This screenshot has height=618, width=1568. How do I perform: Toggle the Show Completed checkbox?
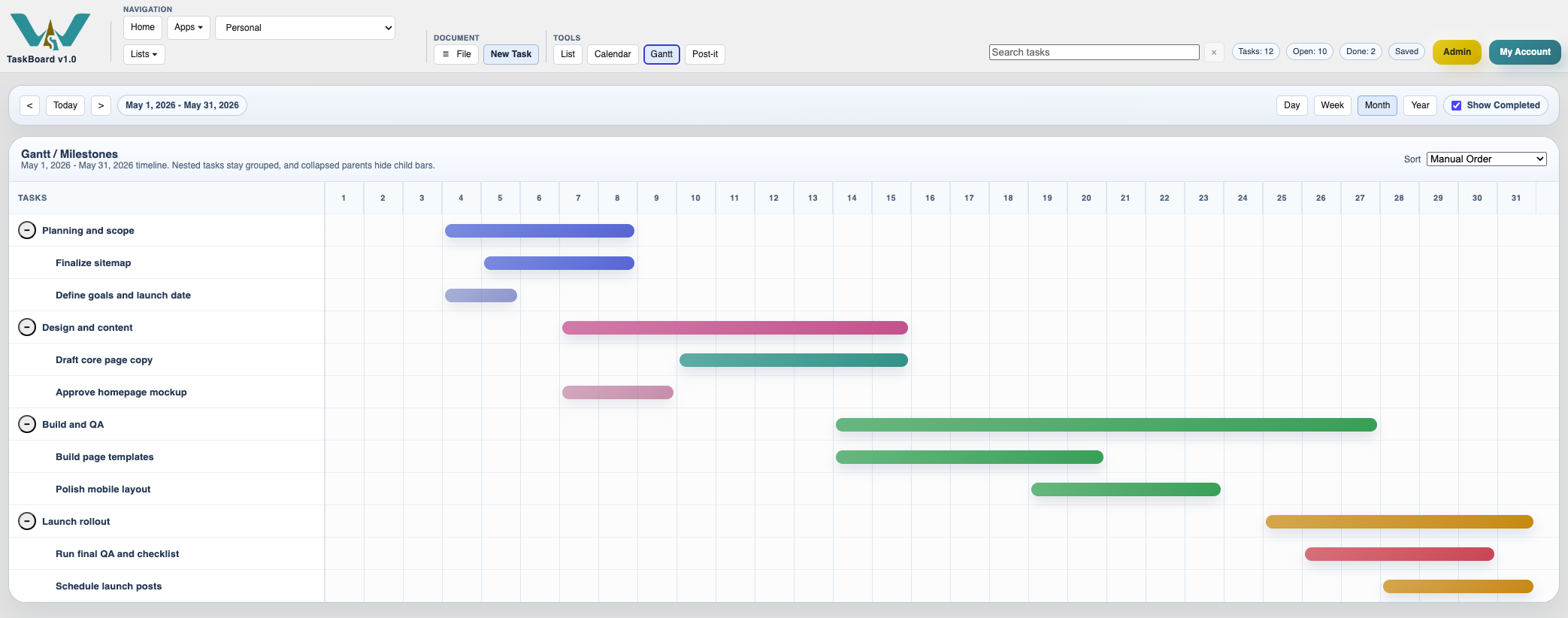coord(1457,105)
